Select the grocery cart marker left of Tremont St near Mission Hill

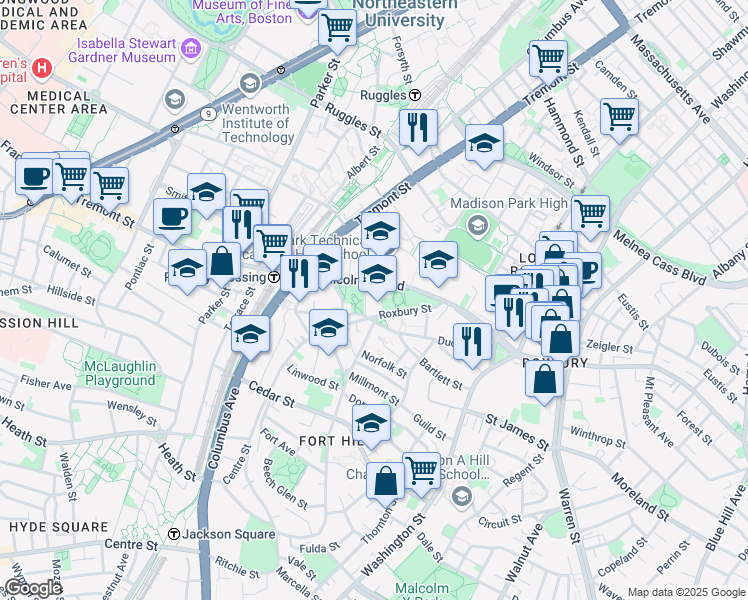(109, 186)
